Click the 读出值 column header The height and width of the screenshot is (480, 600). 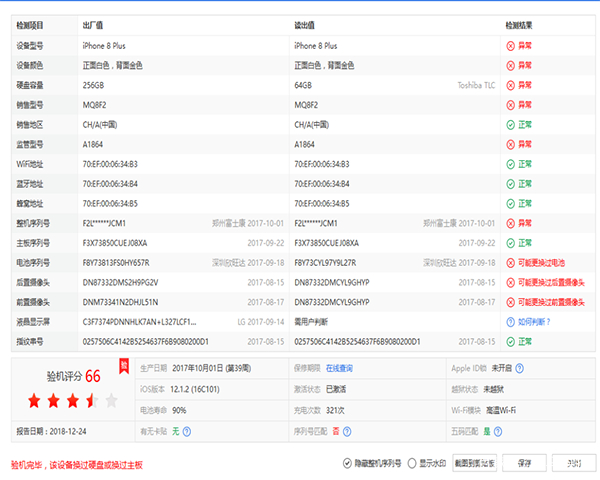304,25
